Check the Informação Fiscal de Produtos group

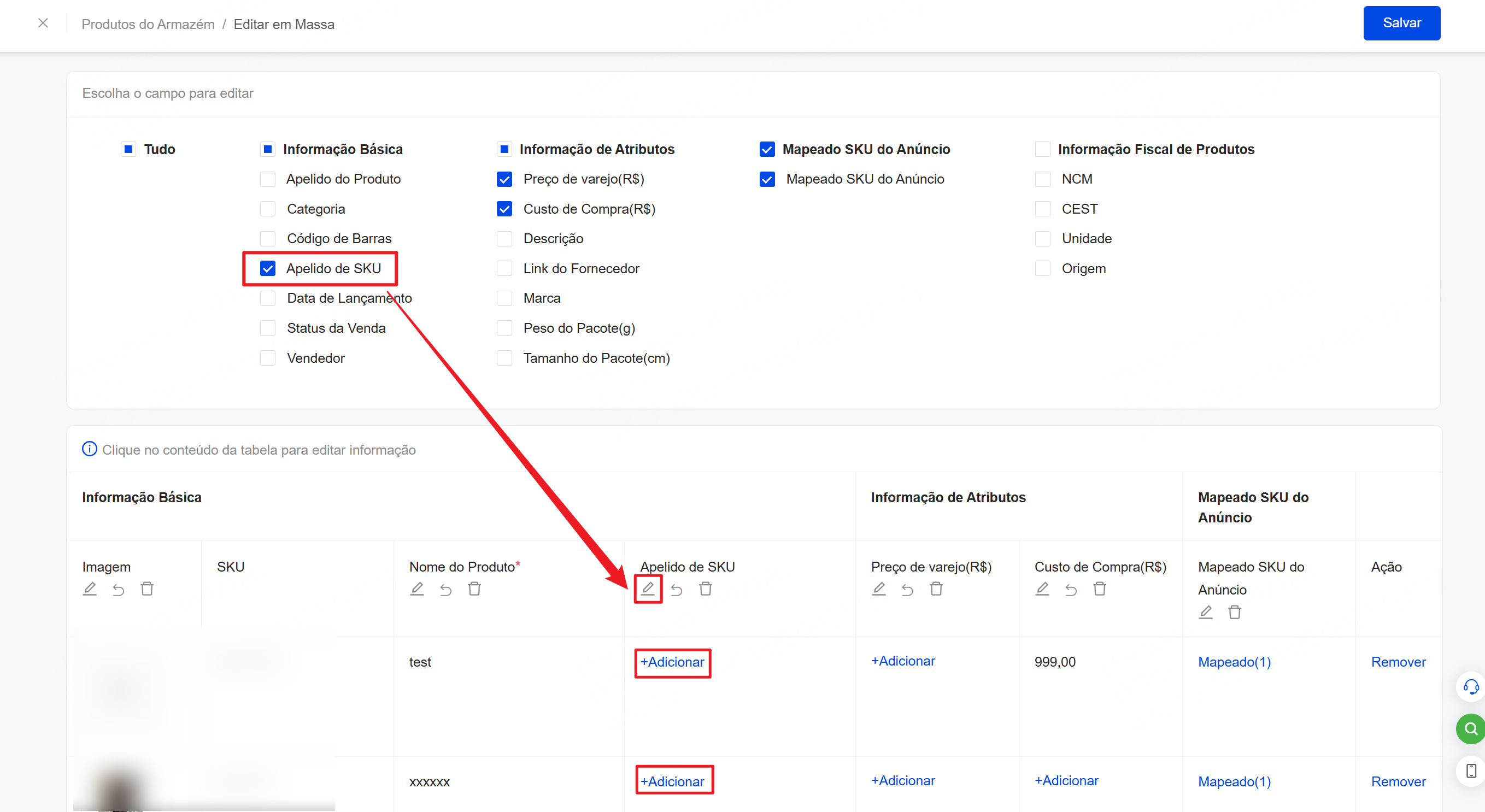(1042, 149)
